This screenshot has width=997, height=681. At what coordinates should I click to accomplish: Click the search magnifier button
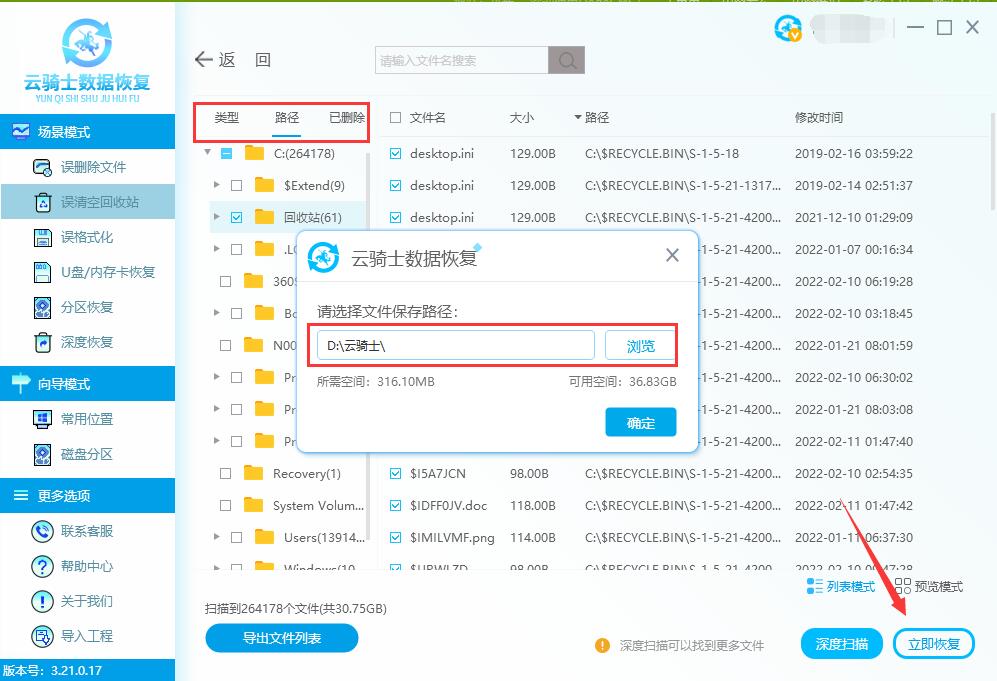[x=566, y=60]
